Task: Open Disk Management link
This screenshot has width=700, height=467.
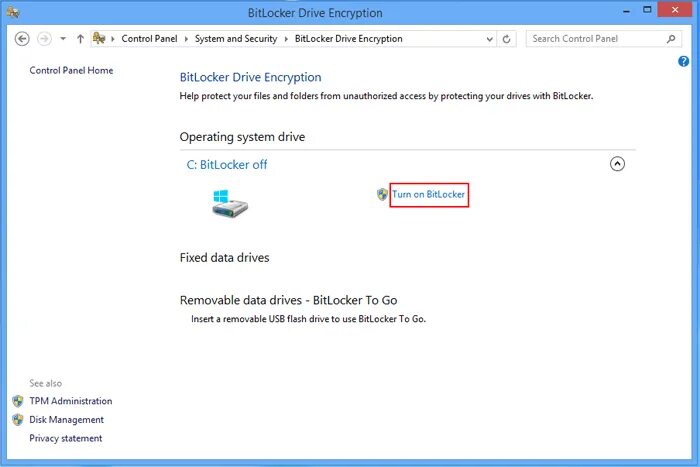Action: coord(67,420)
